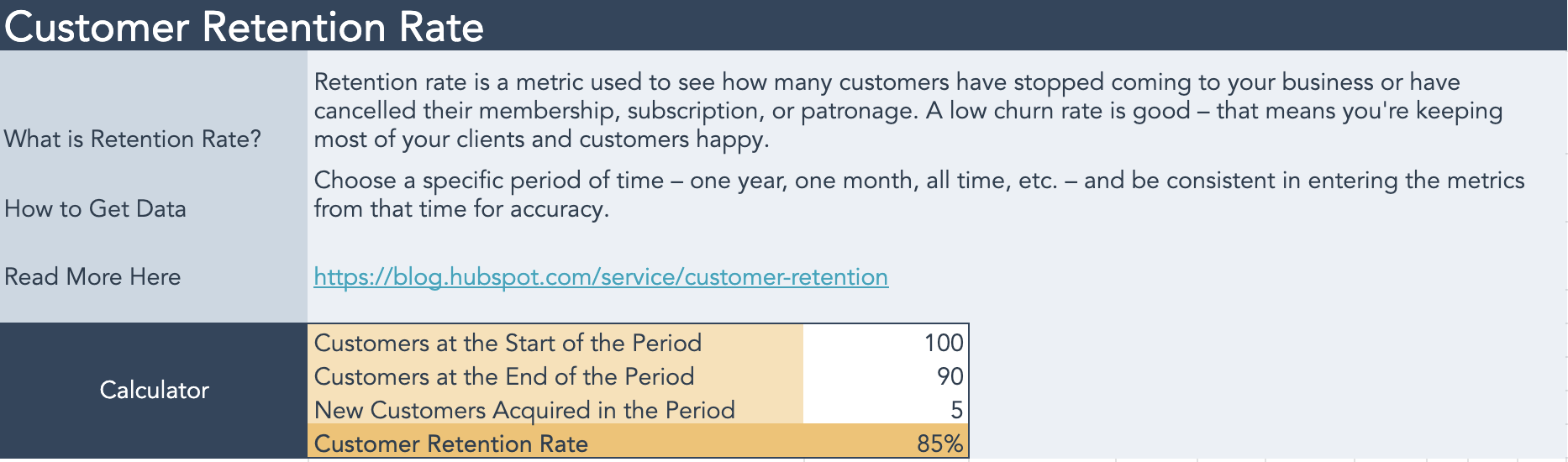The image size is (1568, 462).
Task: Click the empty cell right of value 90
Action: tap(1042, 376)
